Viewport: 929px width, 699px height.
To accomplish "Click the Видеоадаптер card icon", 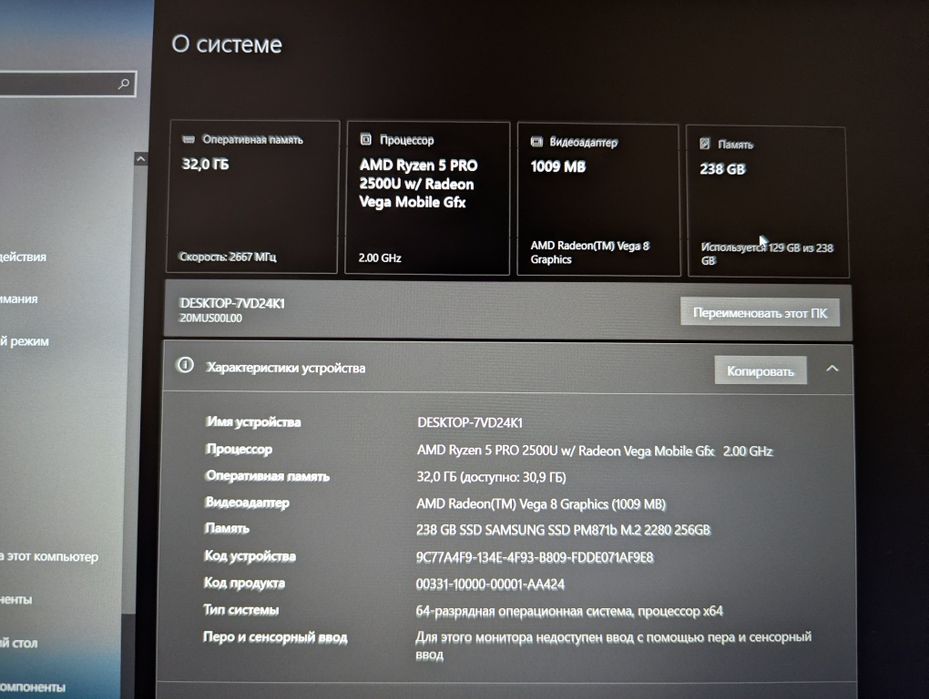I will click(x=537, y=142).
